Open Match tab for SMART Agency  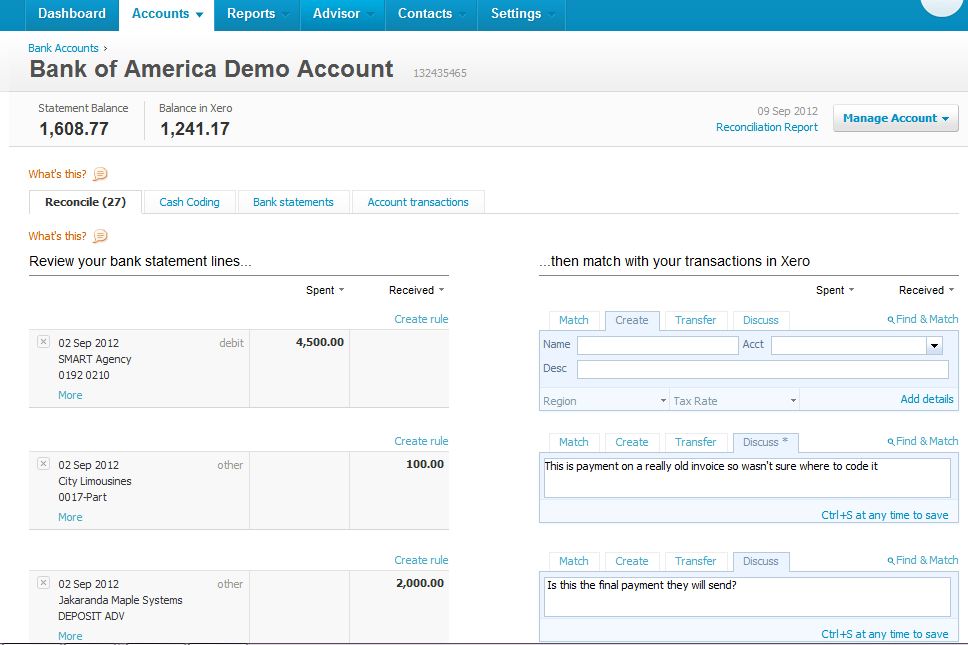pos(574,320)
